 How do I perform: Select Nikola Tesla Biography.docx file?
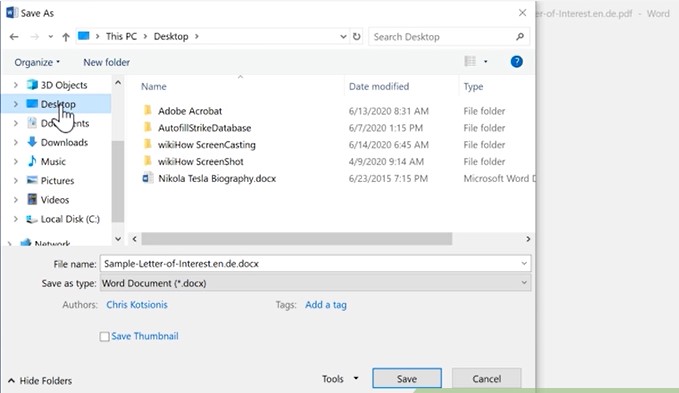(x=217, y=178)
